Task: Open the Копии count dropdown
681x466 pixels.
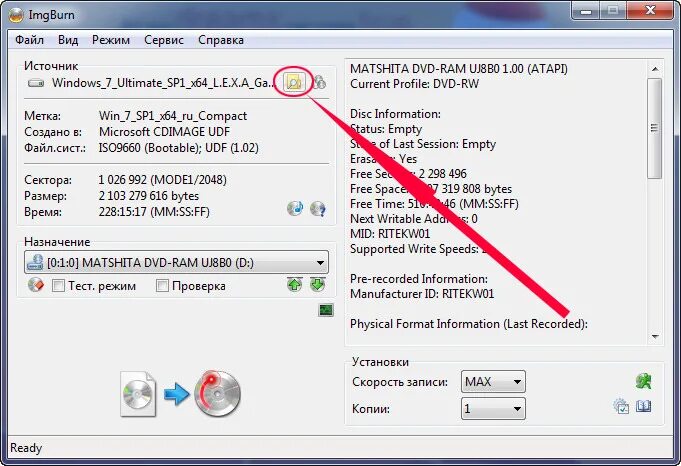Action: (x=493, y=409)
